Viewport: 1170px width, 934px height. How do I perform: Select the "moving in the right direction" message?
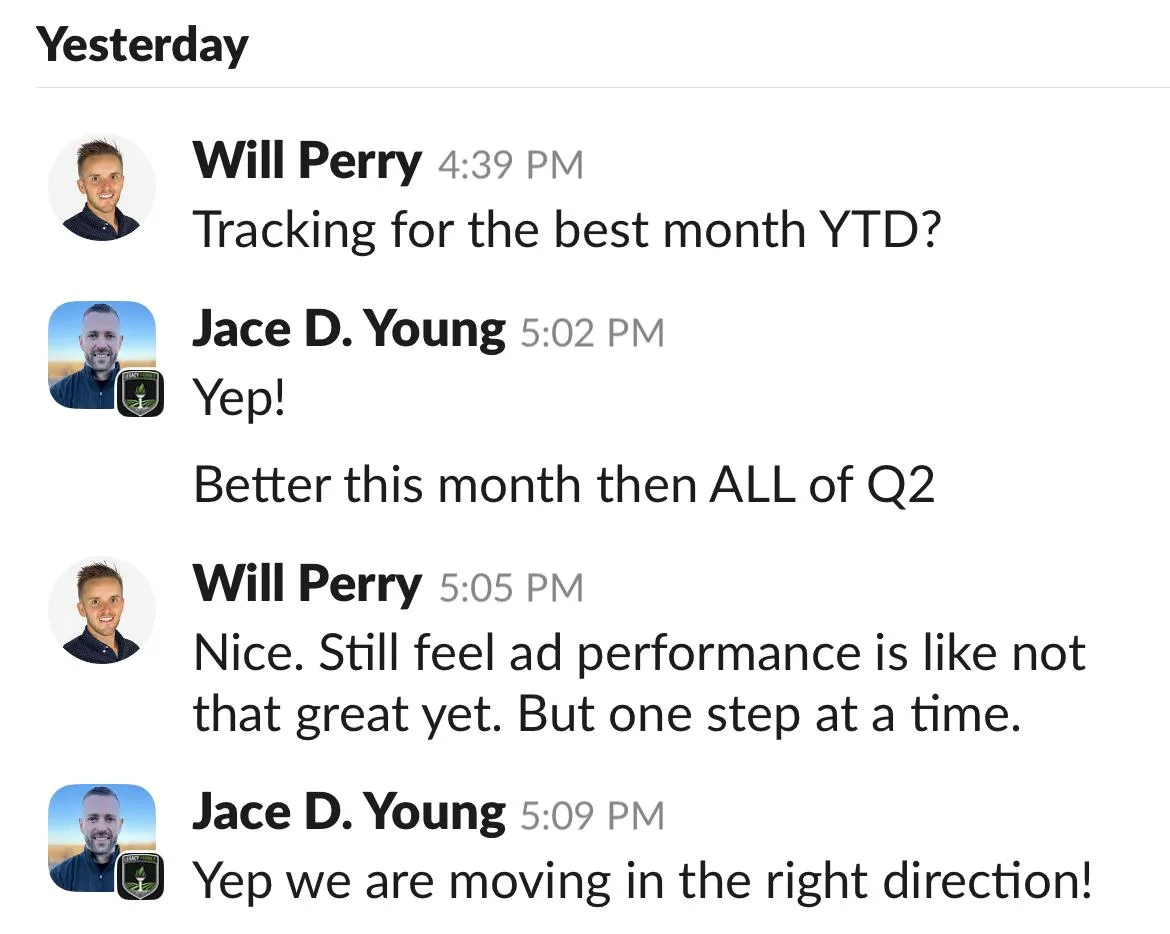(642, 882)
